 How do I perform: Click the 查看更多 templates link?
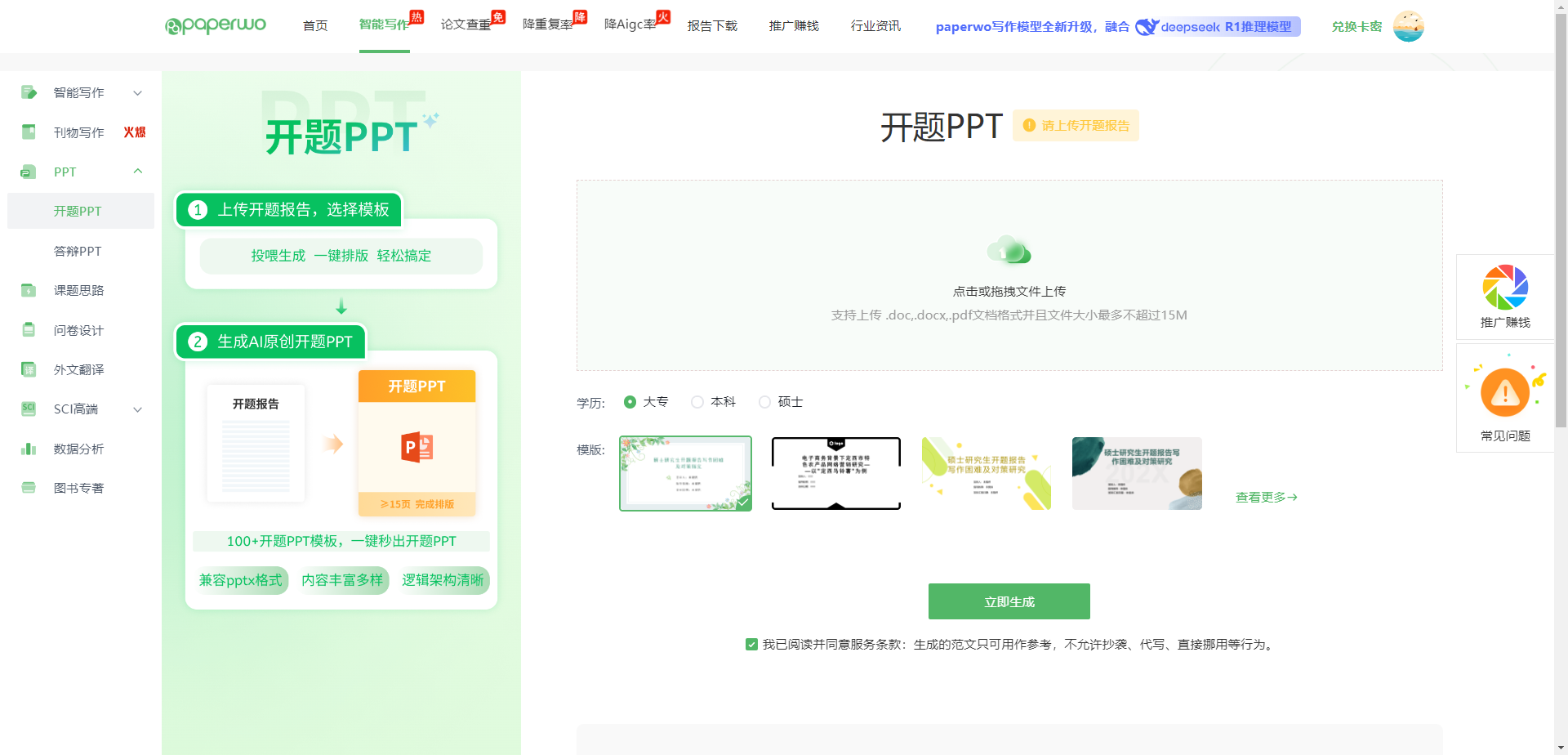click(1266, 497)
